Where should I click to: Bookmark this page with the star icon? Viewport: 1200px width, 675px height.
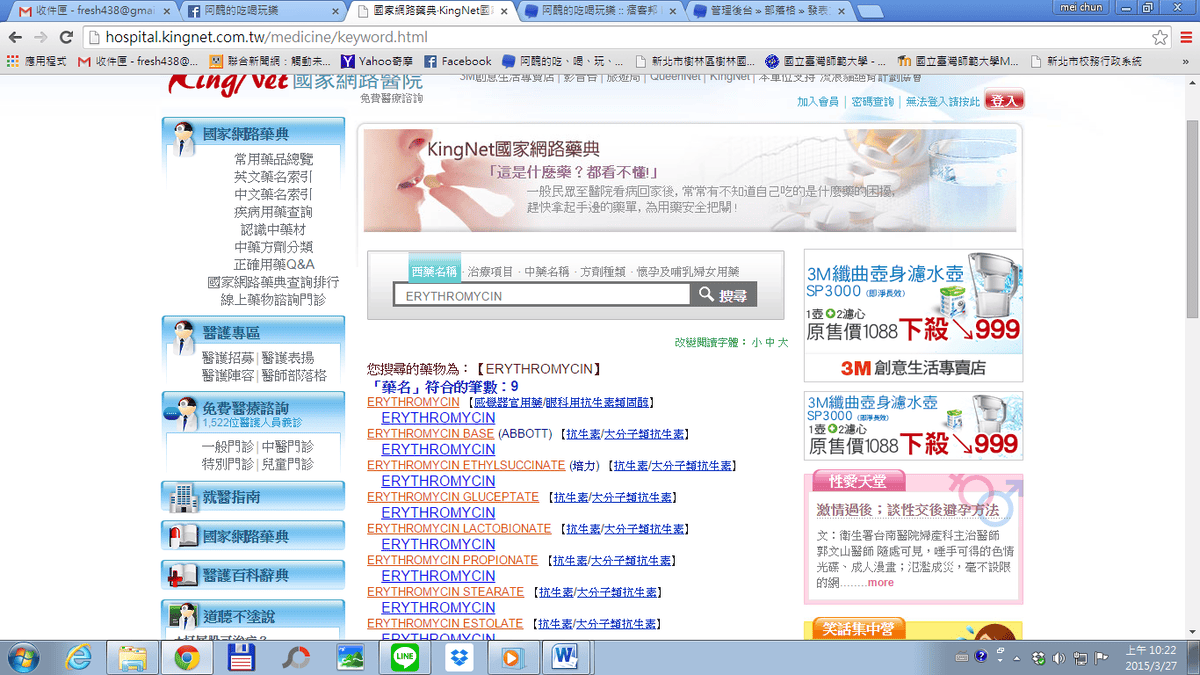[x=1159, y=38]
